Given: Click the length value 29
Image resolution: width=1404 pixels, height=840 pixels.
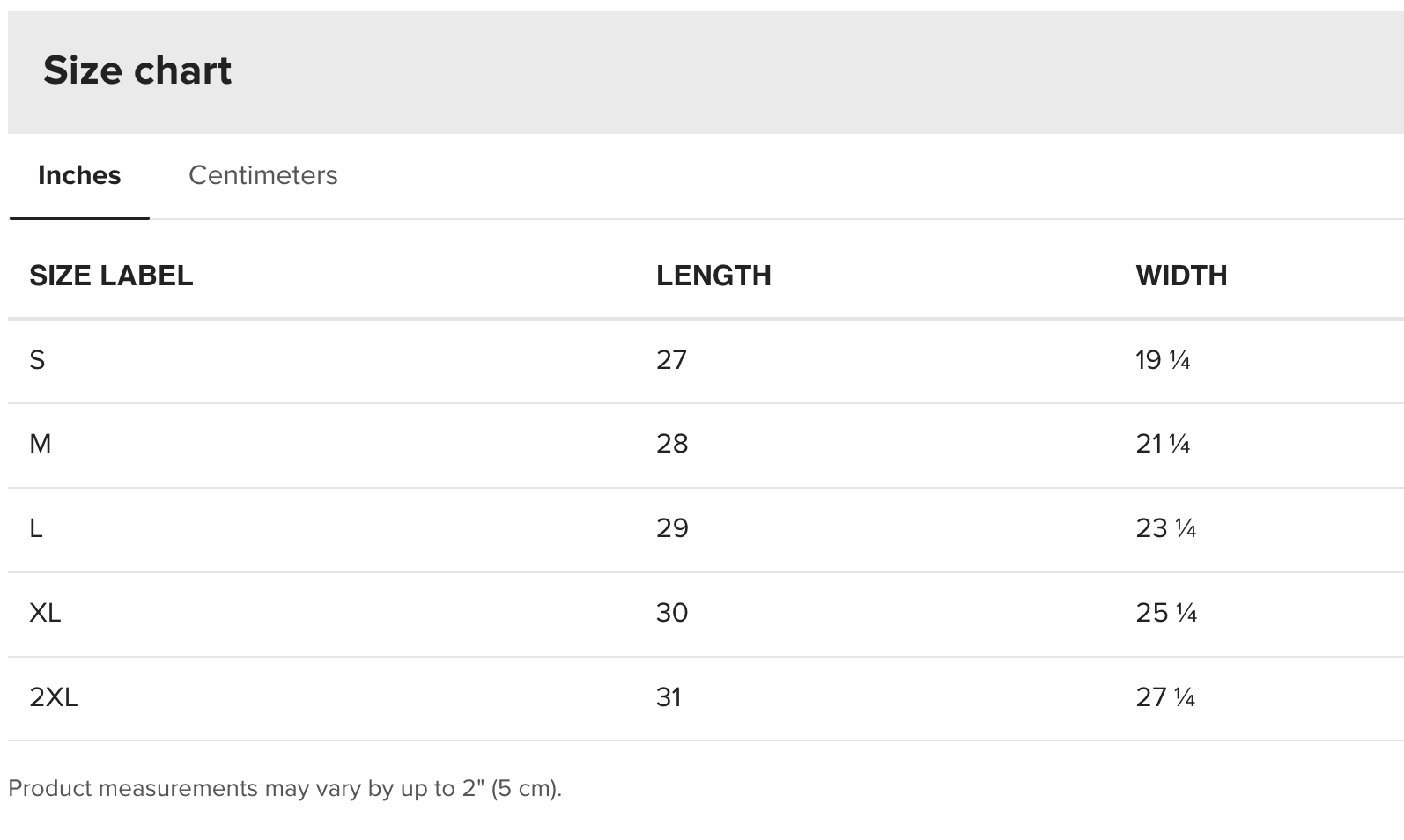Looking at the screenshot, I should point(672,528).
